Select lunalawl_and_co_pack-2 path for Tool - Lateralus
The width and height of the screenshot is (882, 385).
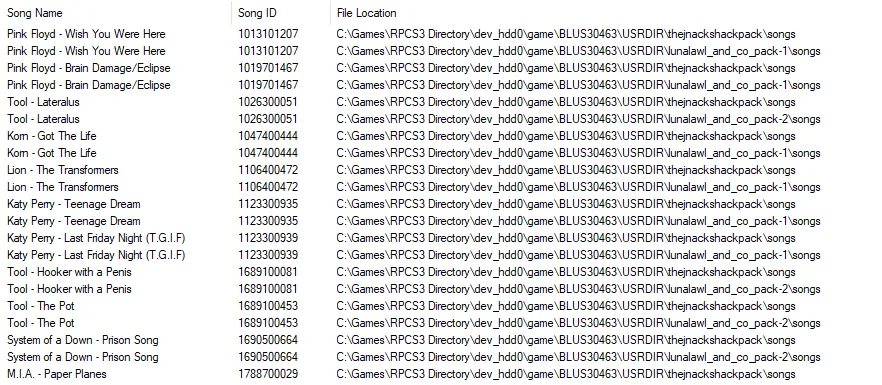(x=578, y=119)
